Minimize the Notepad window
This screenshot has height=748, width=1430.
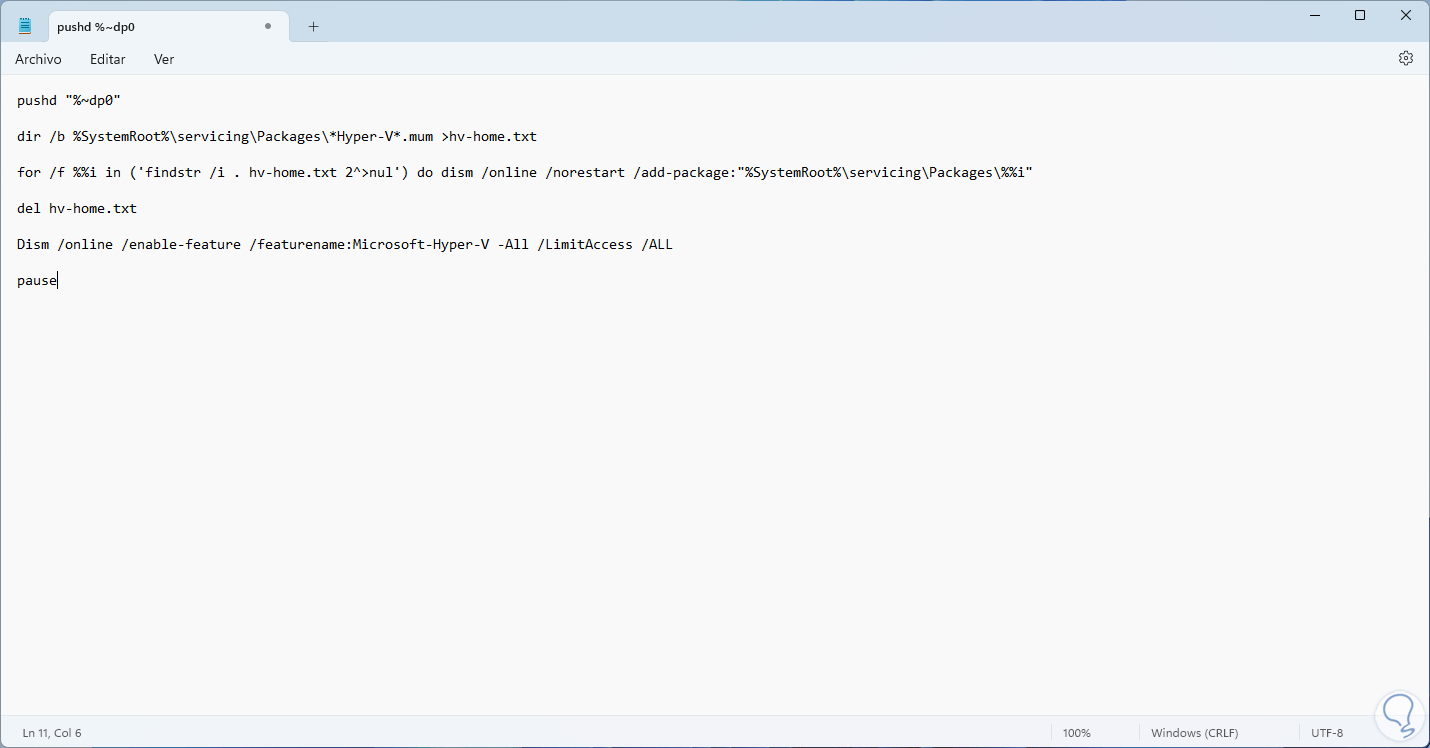1315,15
